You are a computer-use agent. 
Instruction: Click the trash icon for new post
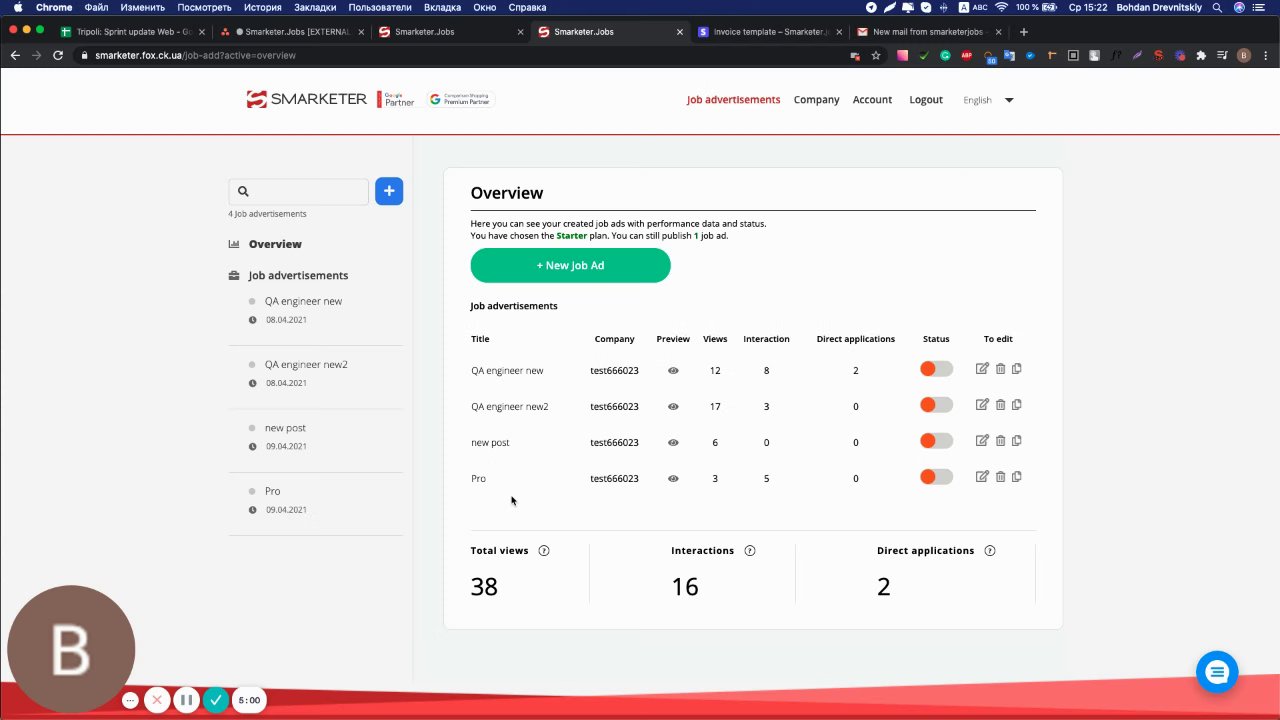tap(1000, 441)
